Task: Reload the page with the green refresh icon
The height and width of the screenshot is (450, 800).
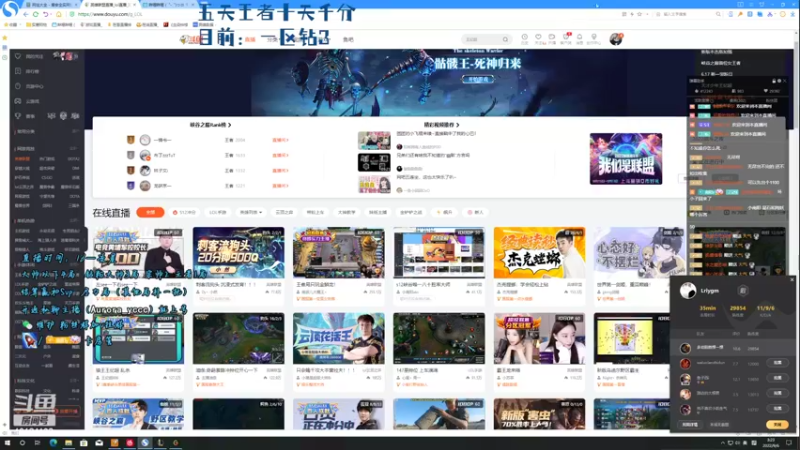Action: point(36,14)
